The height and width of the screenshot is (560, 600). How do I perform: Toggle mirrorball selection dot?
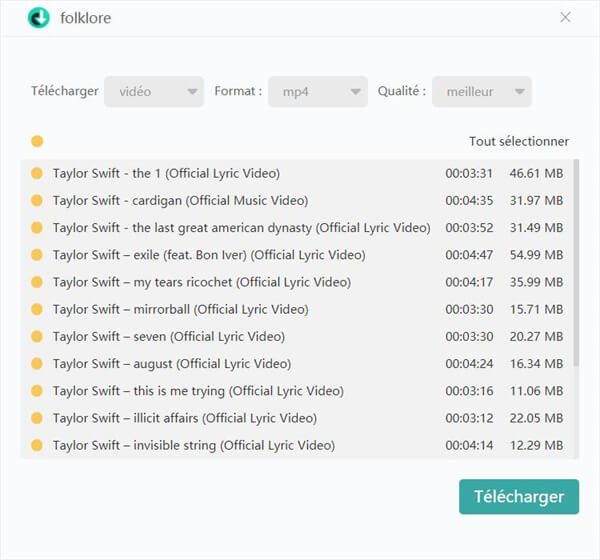(x=37, y=309)
